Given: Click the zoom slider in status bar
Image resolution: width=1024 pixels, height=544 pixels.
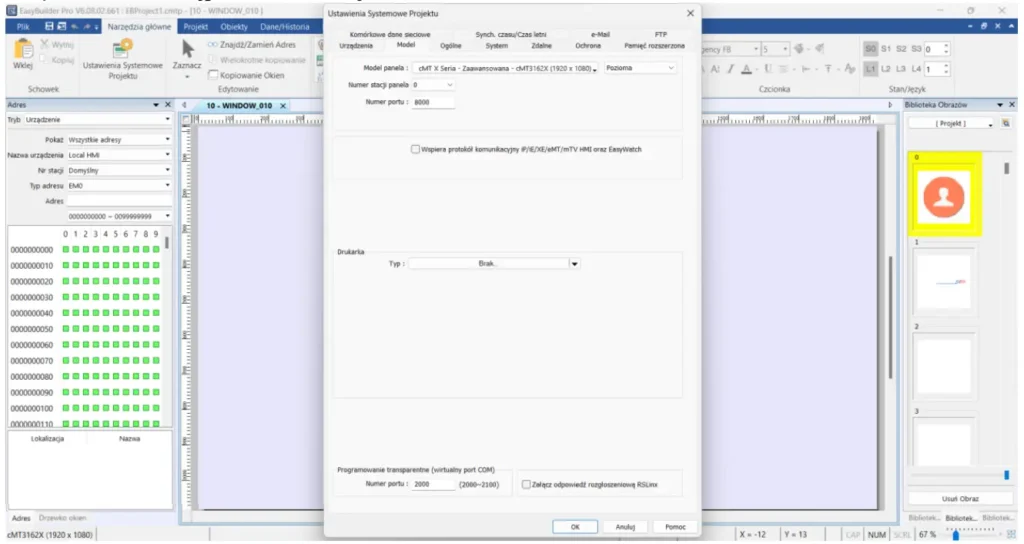Looking at the screenshot, I should coord(956,534).
